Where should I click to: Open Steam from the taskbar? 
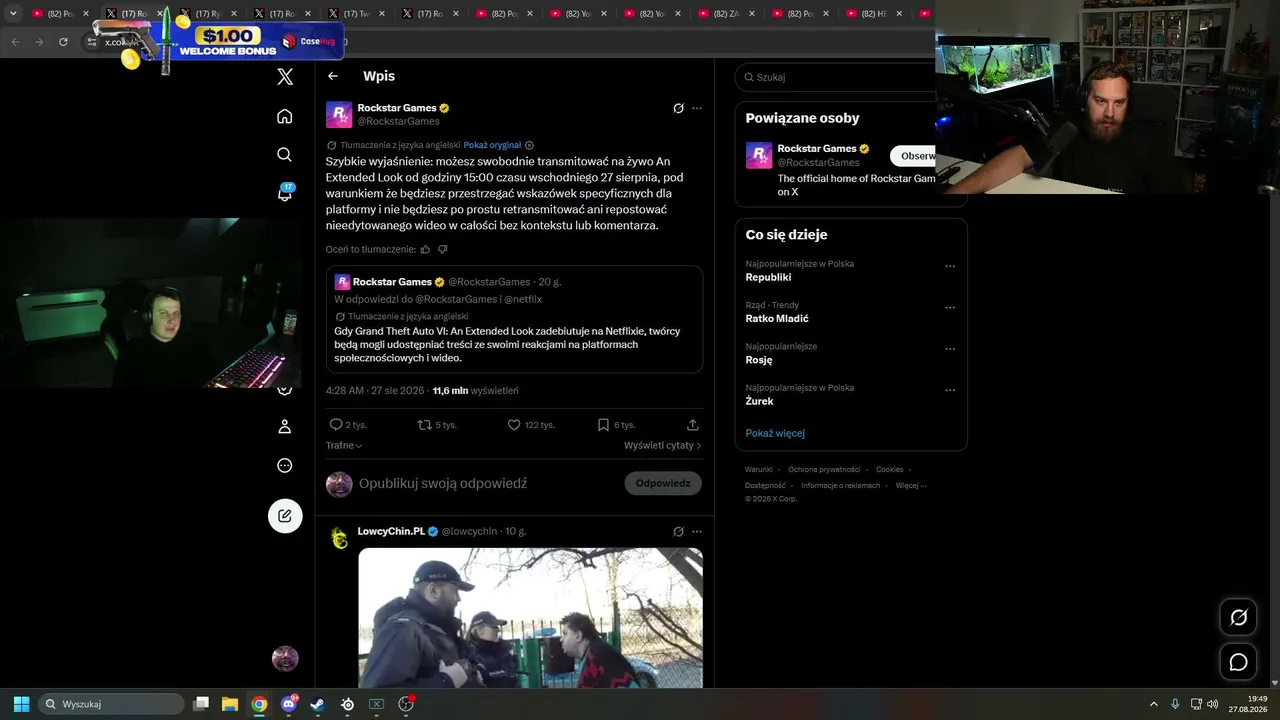tap(317, 704)
